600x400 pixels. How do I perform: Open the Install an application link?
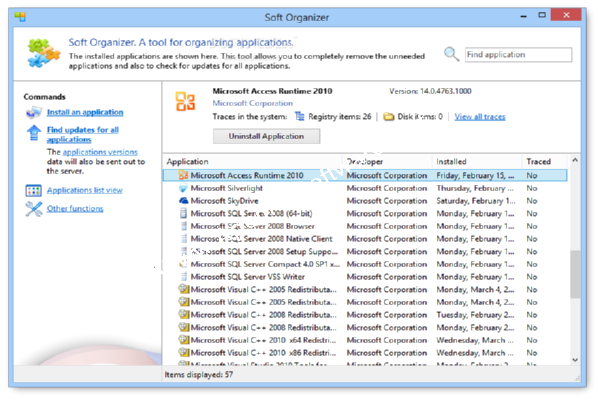click(x=85, y=112)
